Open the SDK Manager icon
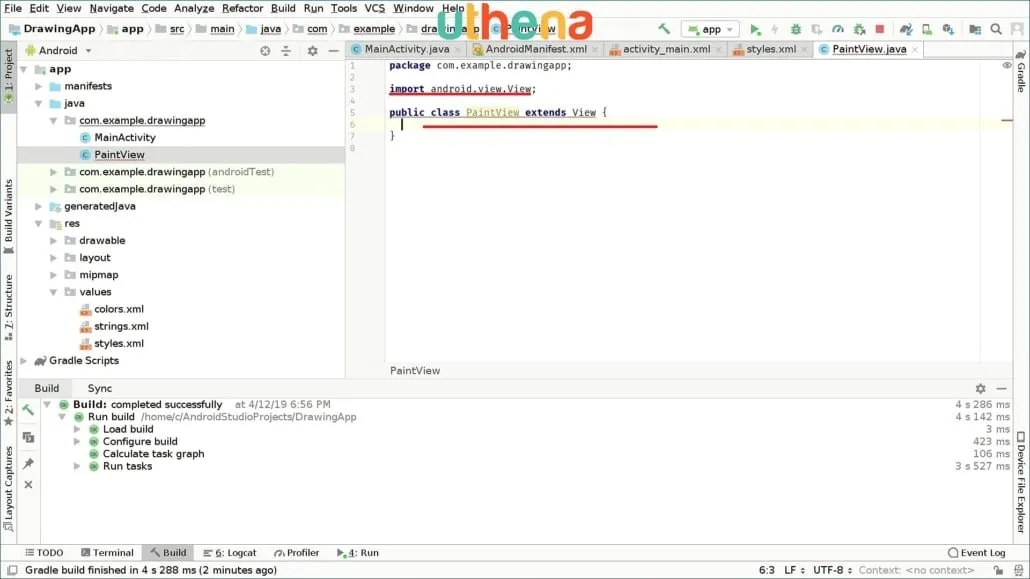This screenshot has width=1030, height=579. pyautogui.click(x=948, y=29)
